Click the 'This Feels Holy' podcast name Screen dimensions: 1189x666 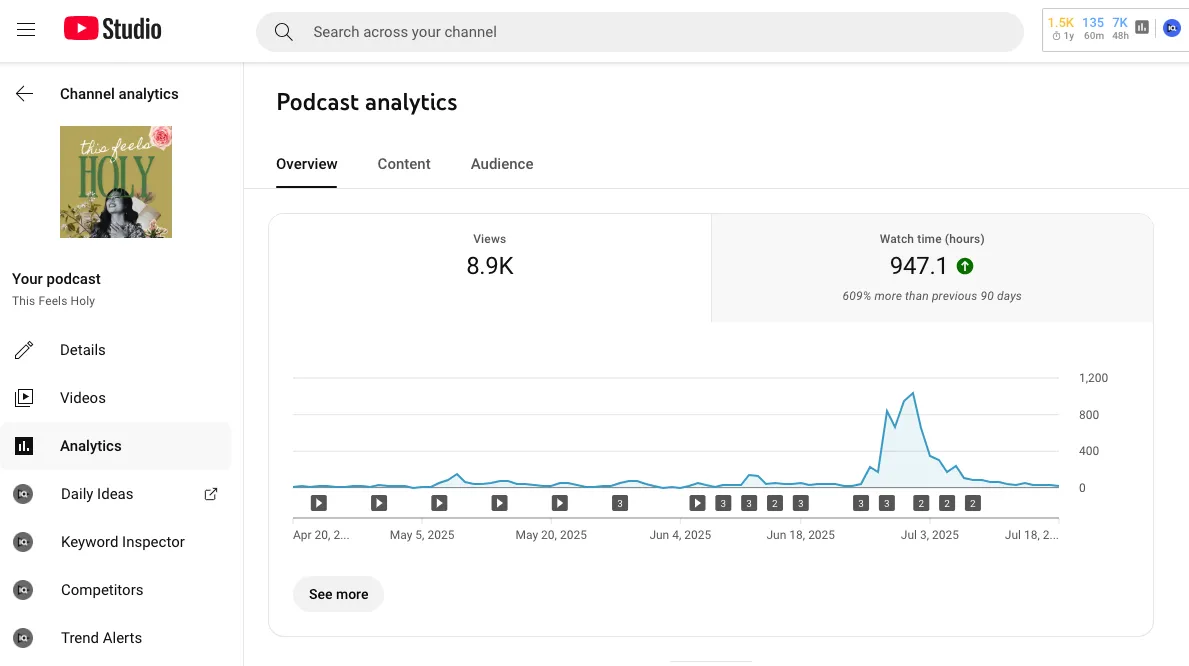click(x=53, y=301)
